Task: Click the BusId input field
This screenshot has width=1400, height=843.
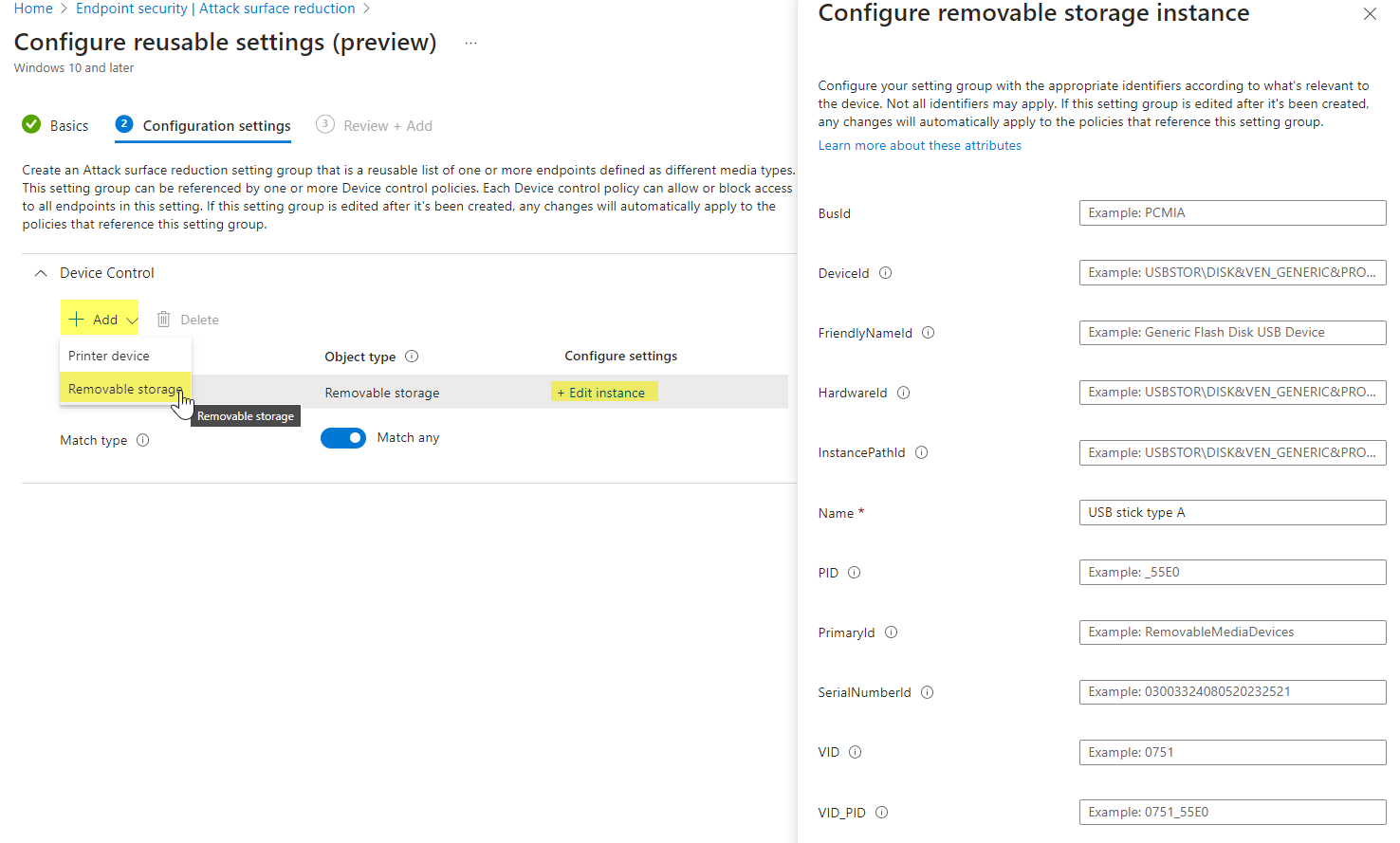Action: pyautogui.click(x=1231, y=212)
